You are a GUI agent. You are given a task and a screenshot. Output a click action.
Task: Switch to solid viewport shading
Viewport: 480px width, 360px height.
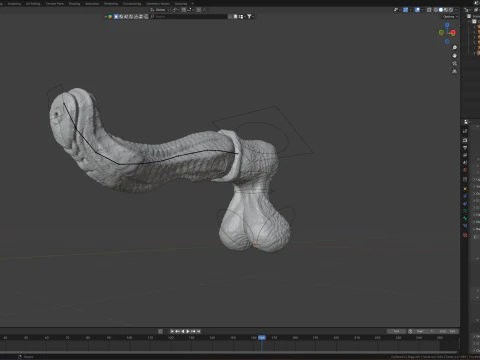[x=441, y=10]
